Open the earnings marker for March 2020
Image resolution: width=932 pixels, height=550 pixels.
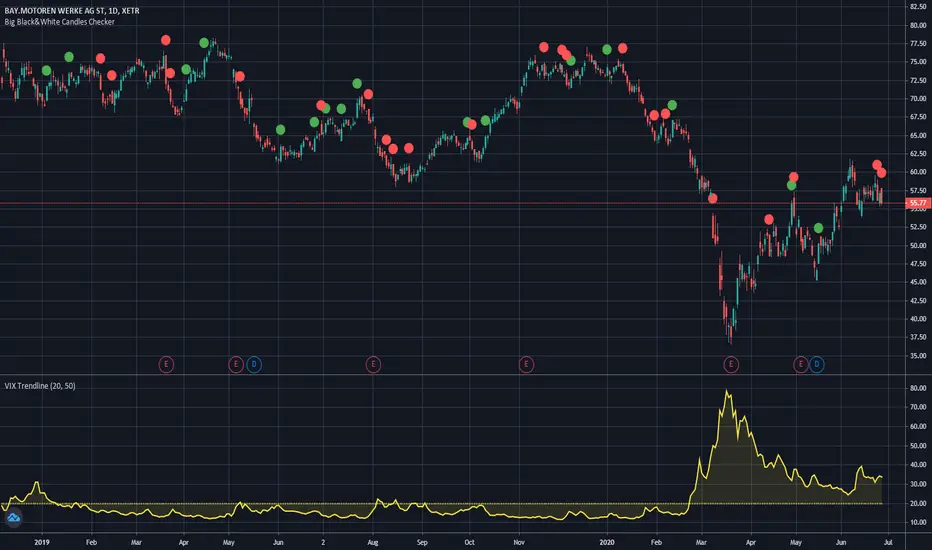pos(731,364)
